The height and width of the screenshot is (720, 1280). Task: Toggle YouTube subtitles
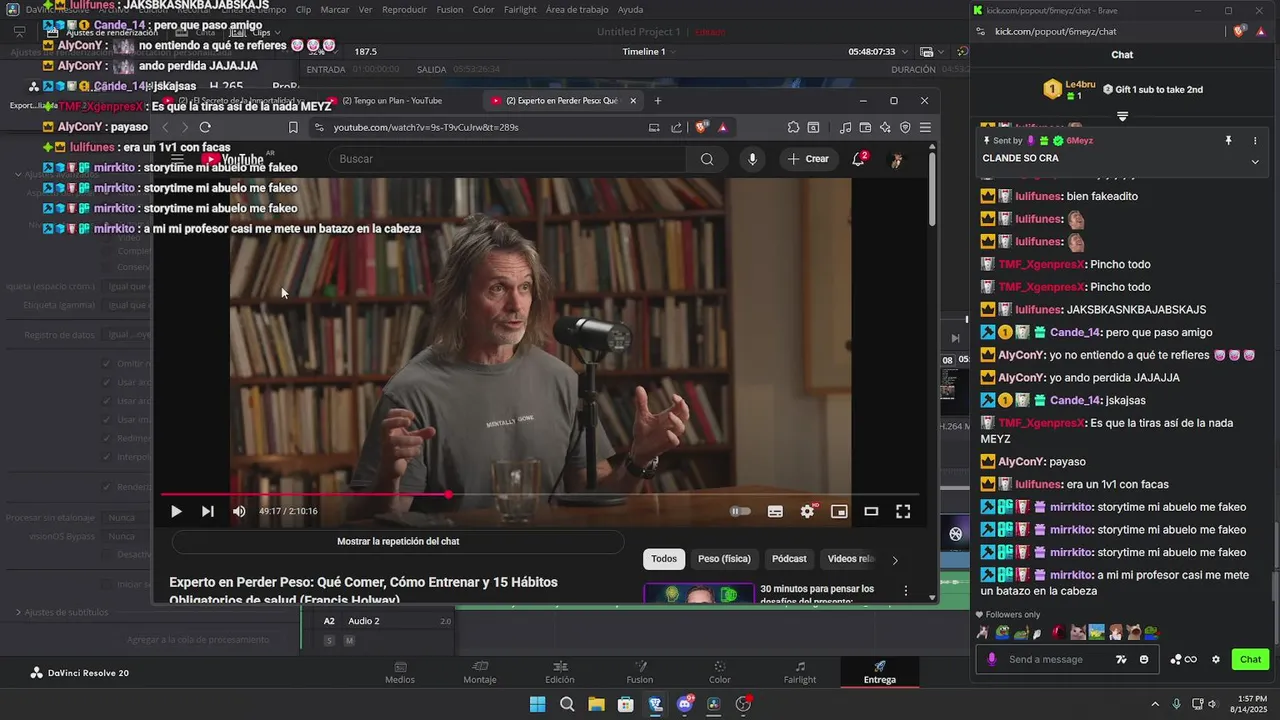point(775,511)
